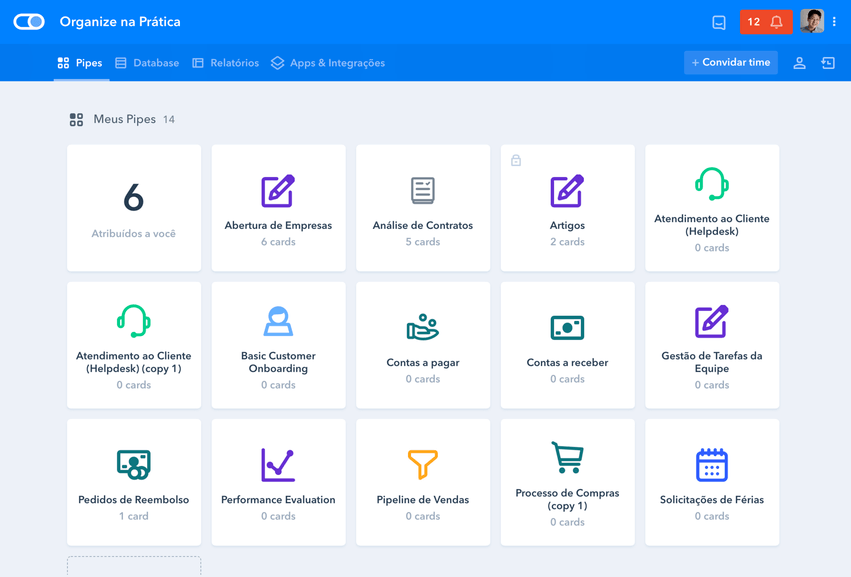The height and width of the screenshot is (577, 851).
Task: Click the login arrow icon at far right of navbar
Action: coord(828,63)
